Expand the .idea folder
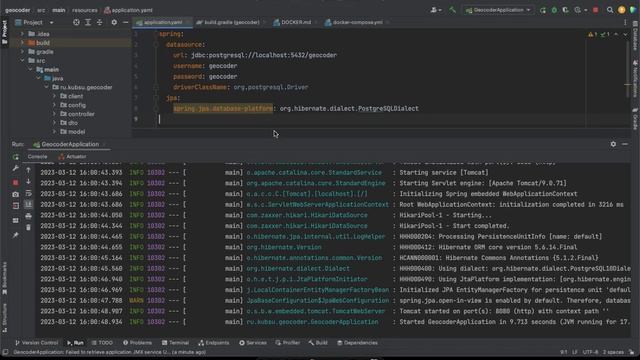640x360 pixels. pos(22,34)
